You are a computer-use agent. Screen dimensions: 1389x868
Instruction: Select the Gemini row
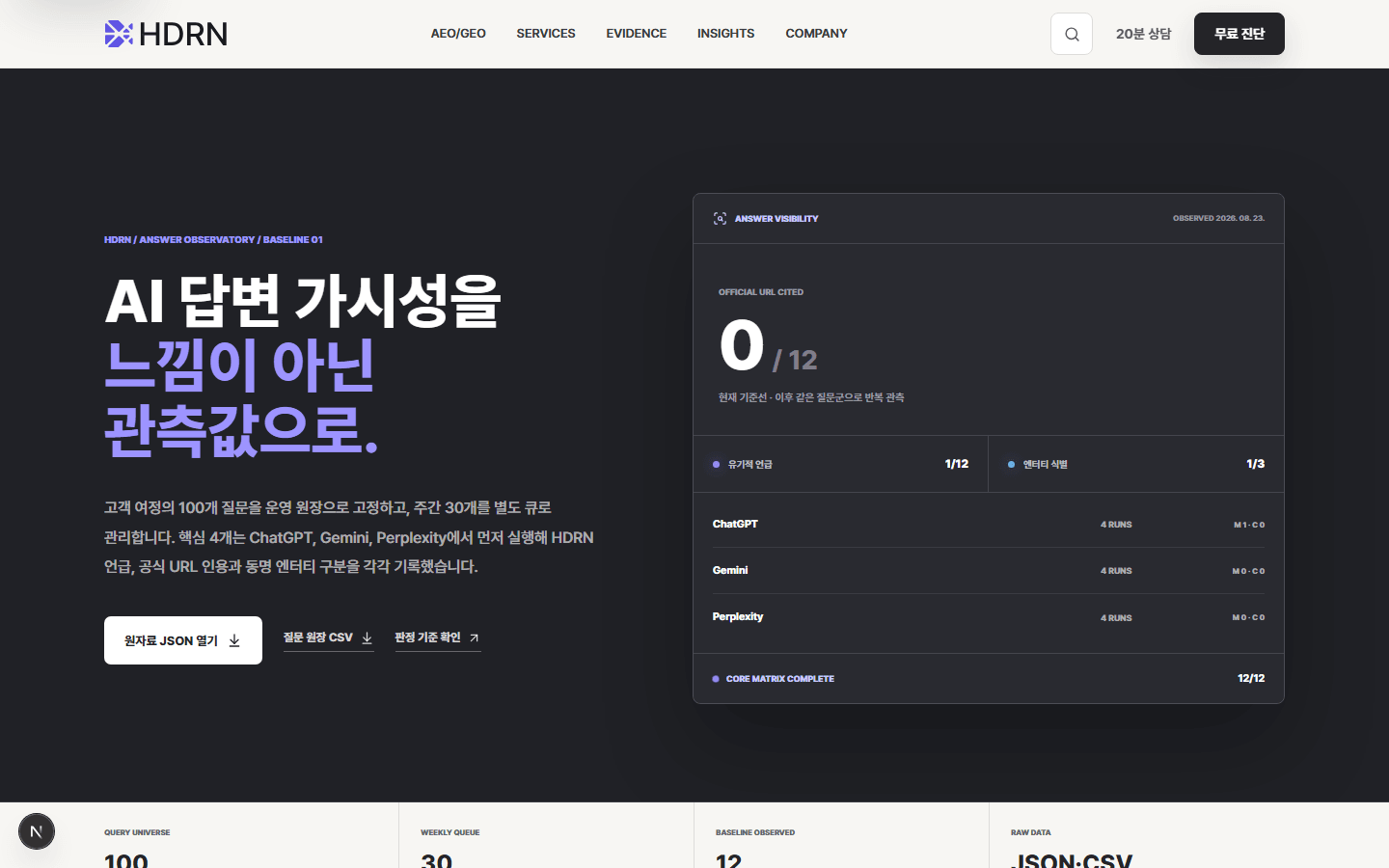(x=989, y=571)
